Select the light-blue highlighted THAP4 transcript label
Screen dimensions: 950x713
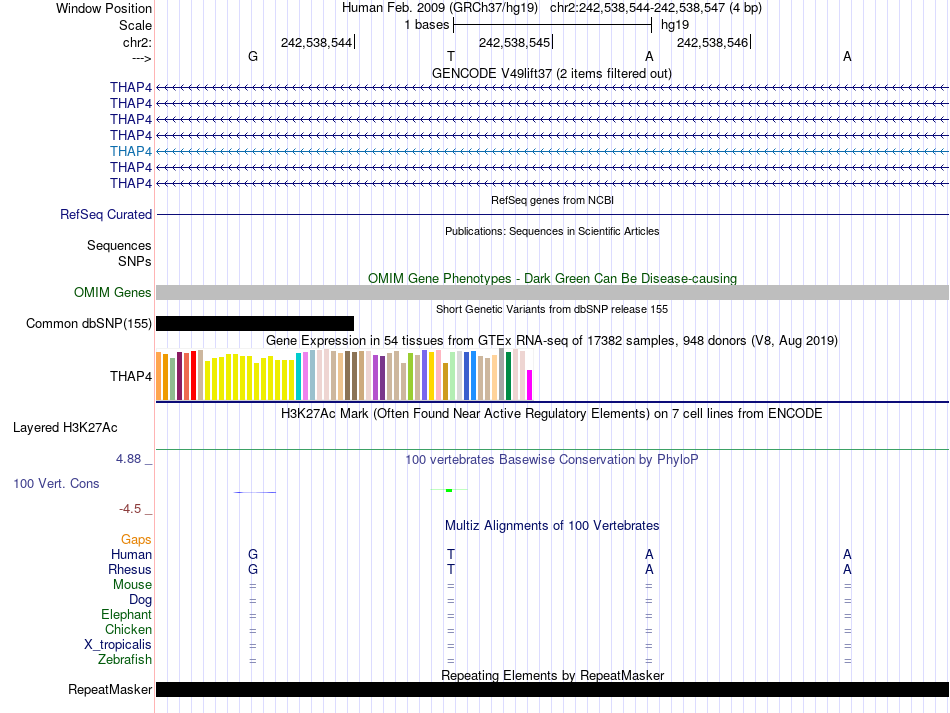(131, 151)
